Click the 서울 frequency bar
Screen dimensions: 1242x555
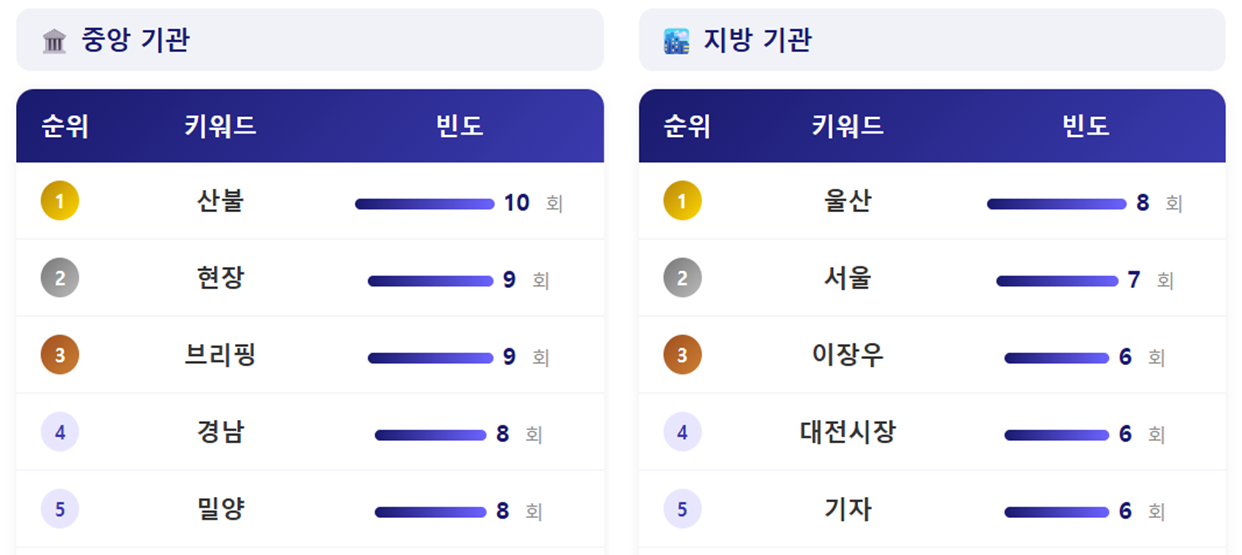tap(1057, 281)
